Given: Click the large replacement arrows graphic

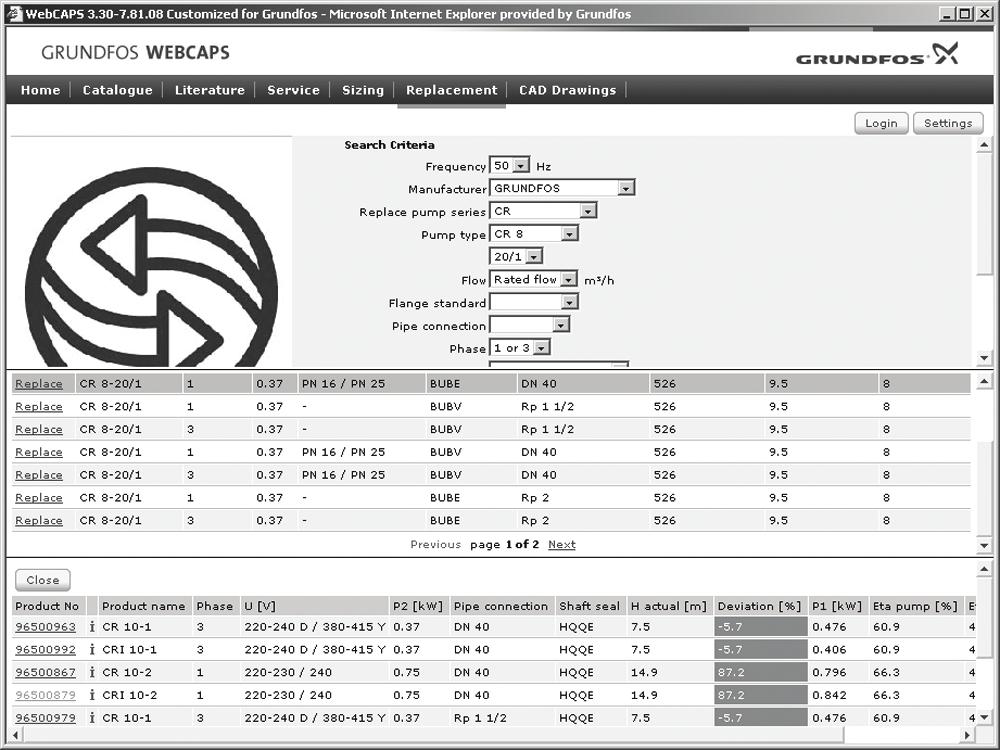Looking at the screenshot, I should pyautogui.click(x=151, y=267).
